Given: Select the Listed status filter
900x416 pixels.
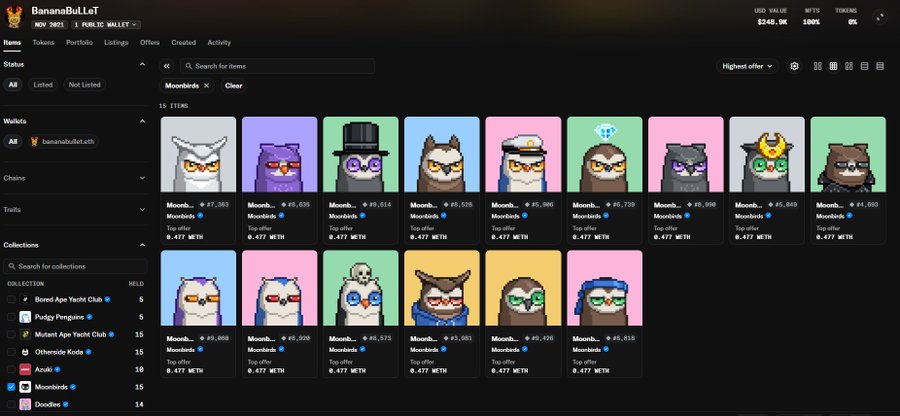Looking at the screenshot, I should coord(43,85).
